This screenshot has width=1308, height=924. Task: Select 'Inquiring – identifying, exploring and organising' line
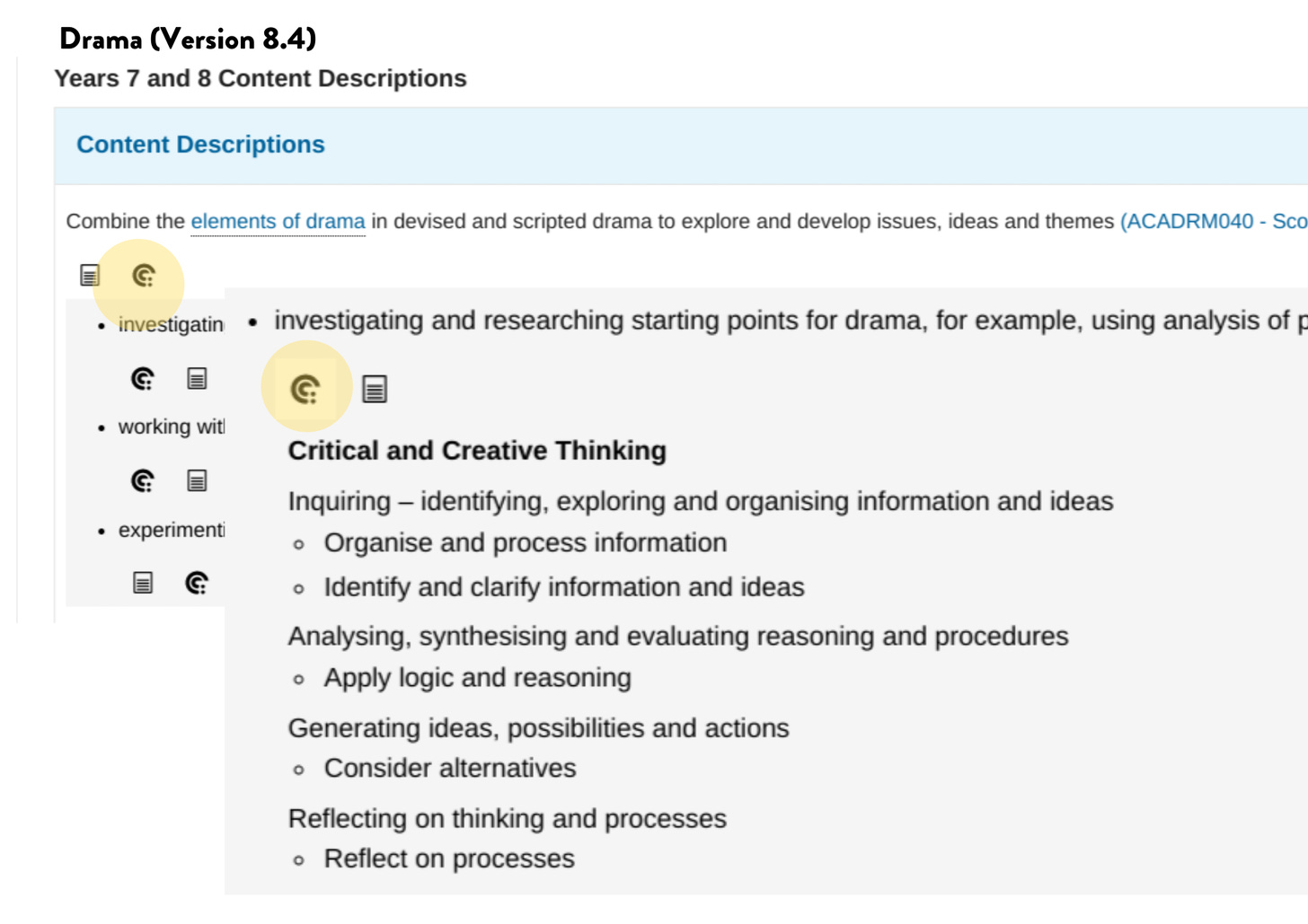coord(700,501)
